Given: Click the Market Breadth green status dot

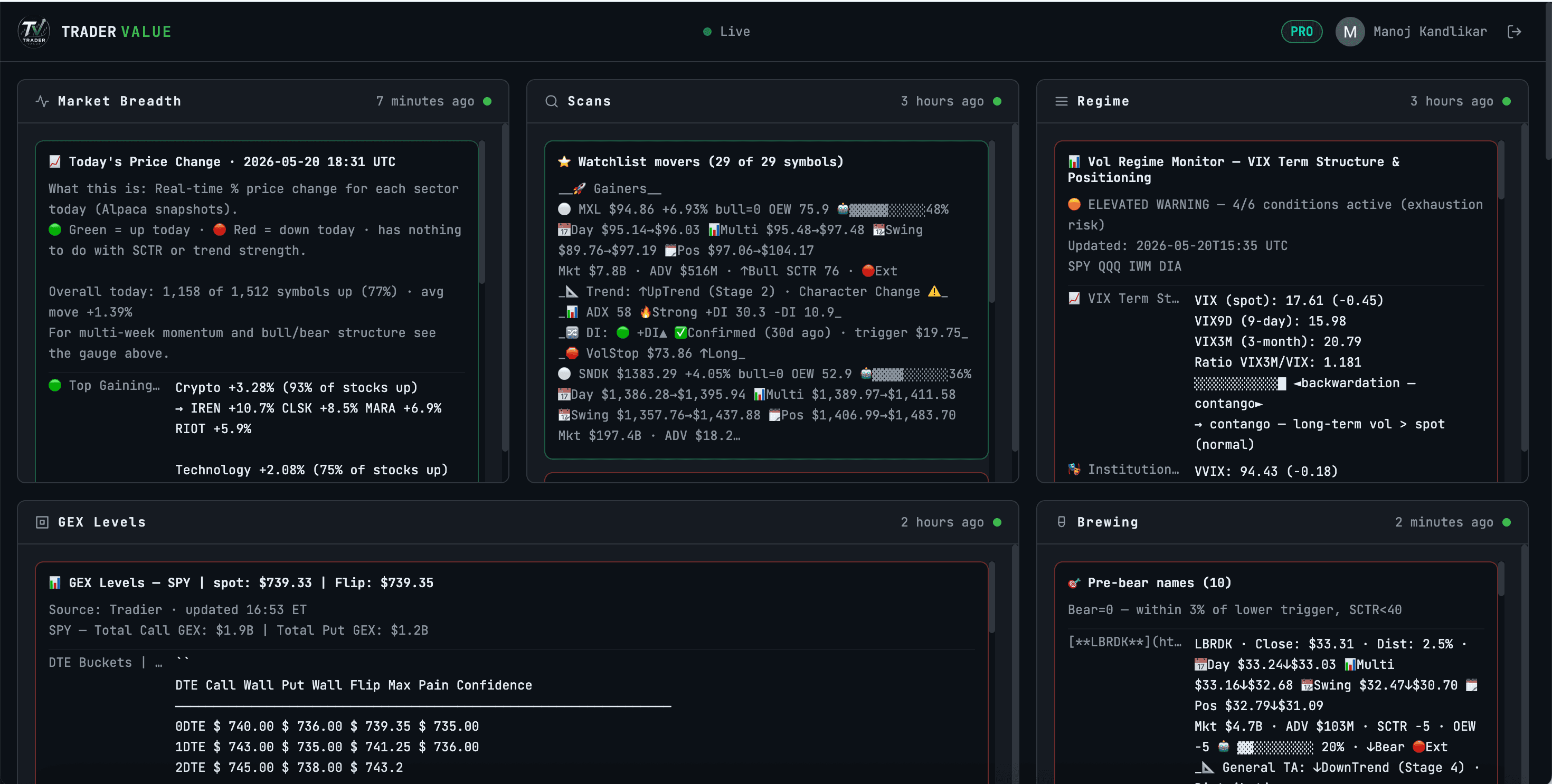Looking at the screenshot, I should click(x=487, y=101).
